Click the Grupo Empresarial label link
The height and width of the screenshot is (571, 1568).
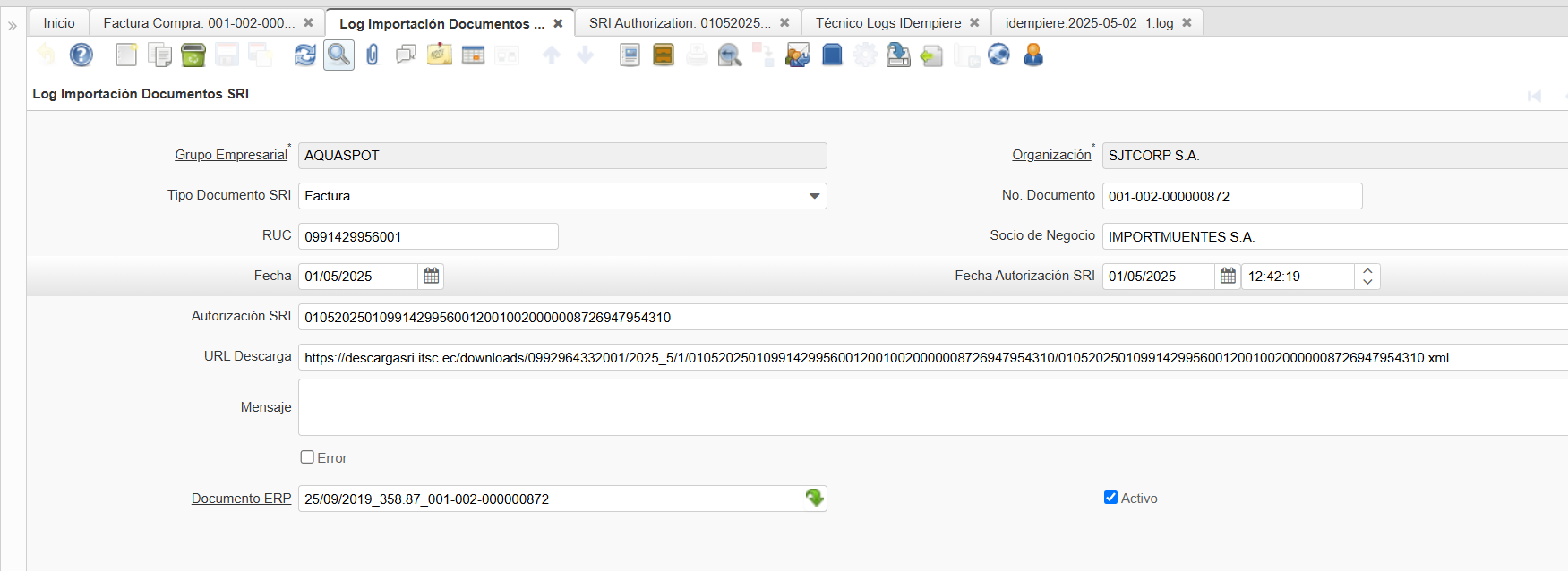231,155
